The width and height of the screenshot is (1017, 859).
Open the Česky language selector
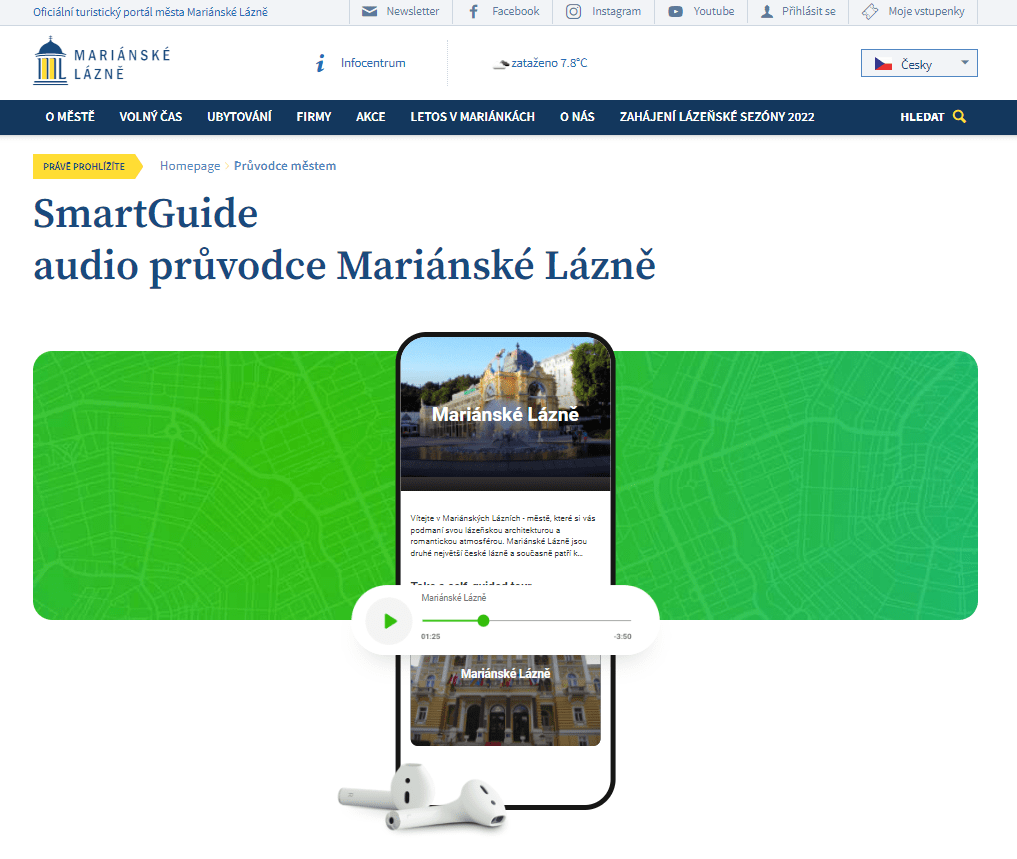pos(917,62)
